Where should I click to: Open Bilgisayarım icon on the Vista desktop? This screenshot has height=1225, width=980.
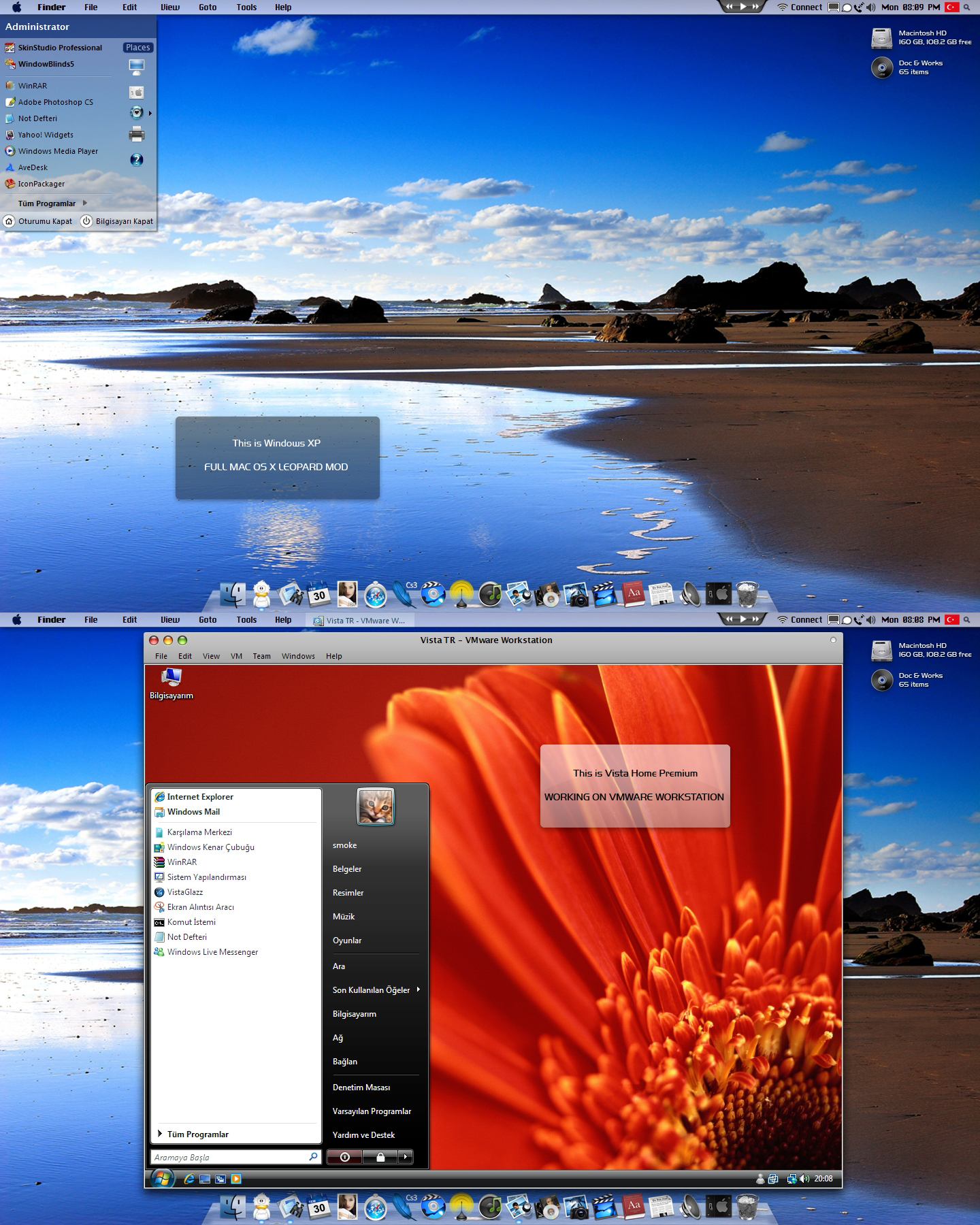[x=171, y=683]
